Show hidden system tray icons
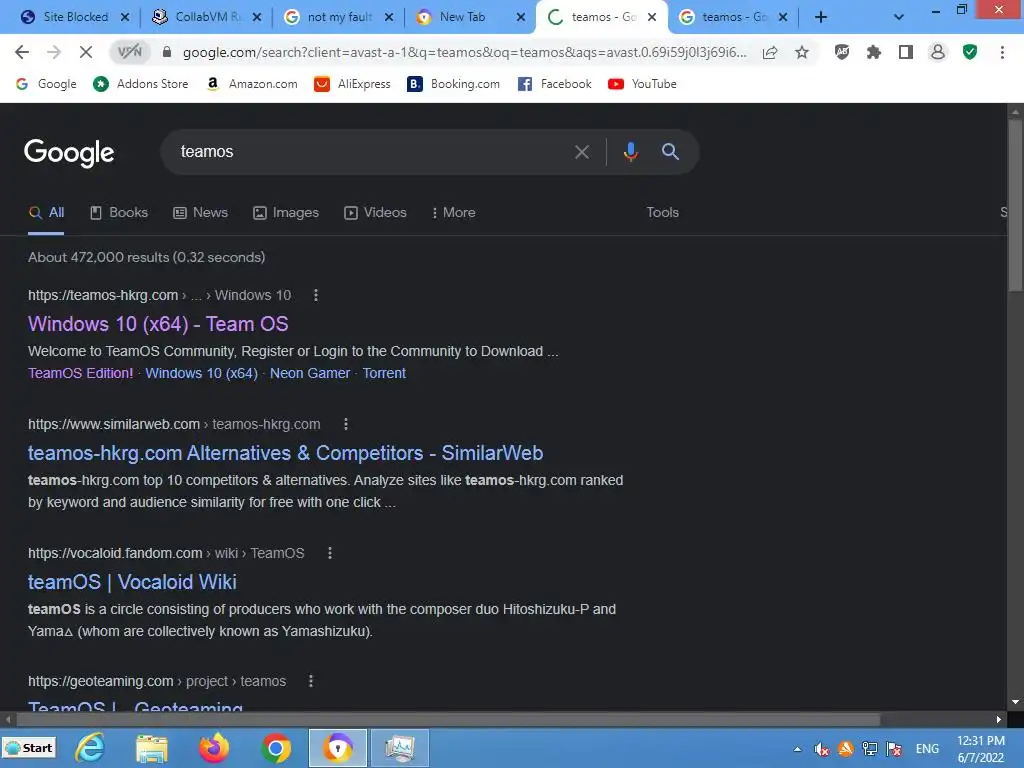This screenshot has width=1024, height=768. 797,749
